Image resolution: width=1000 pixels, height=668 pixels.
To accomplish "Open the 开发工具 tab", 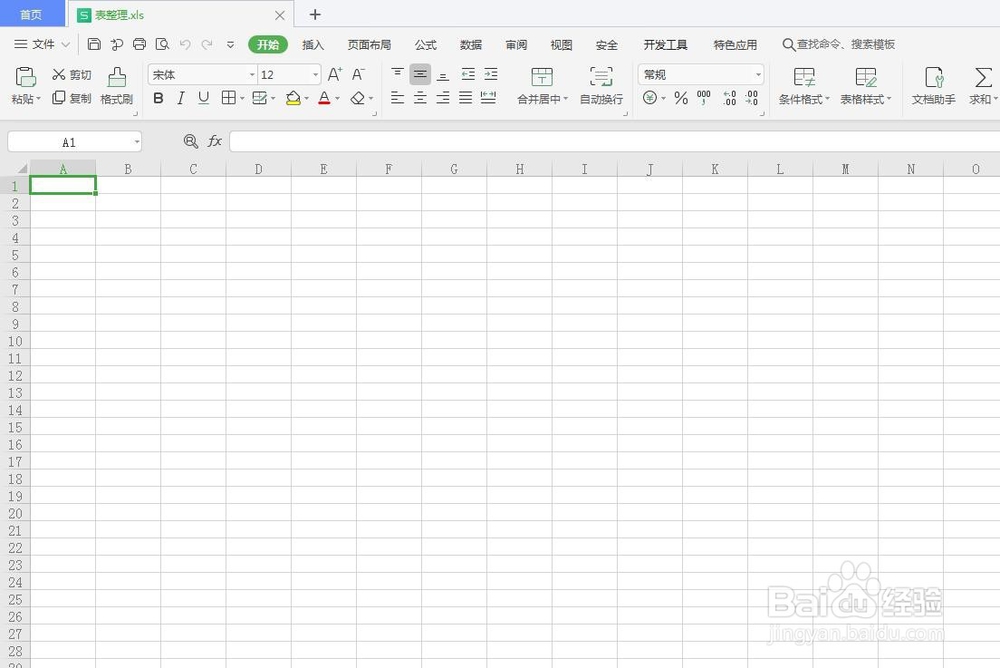I will point(665,45).
